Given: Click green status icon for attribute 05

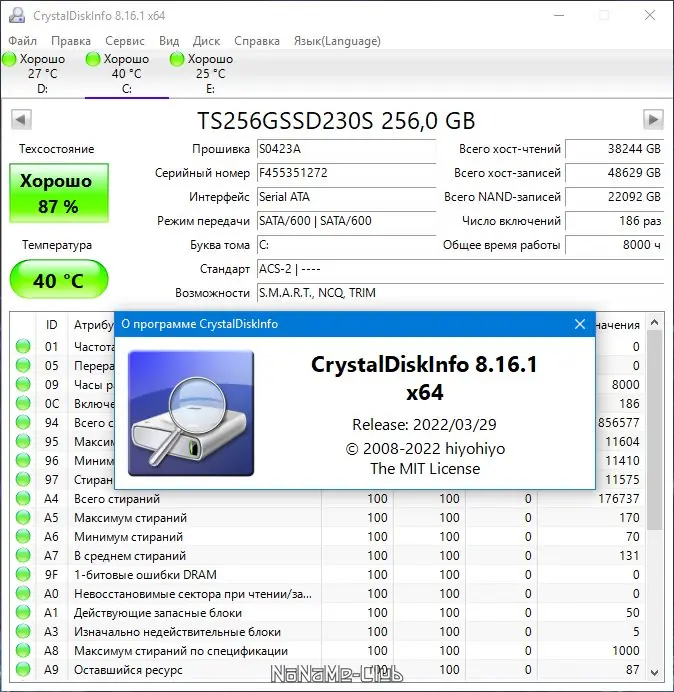Looking at the screenshot, I should pos(23,365).
